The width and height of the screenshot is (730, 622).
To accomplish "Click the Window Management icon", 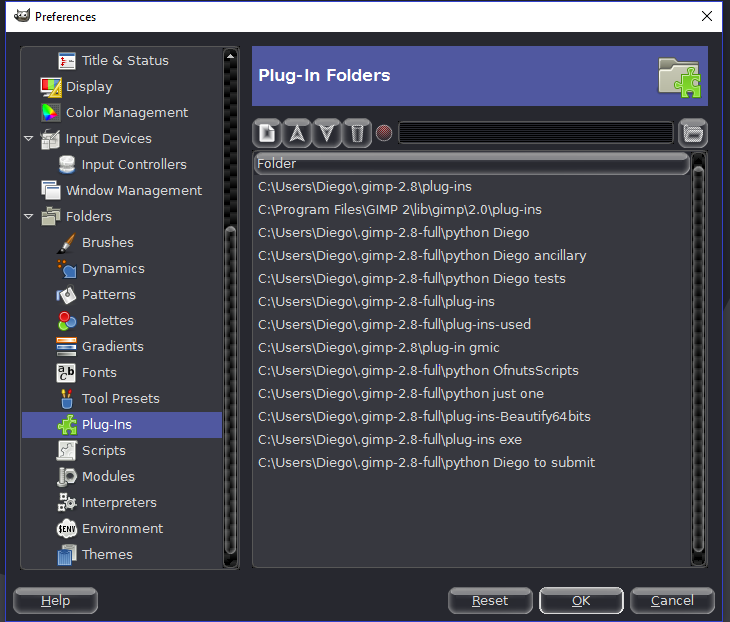I will pyautogui.click(x=51, y=190).
